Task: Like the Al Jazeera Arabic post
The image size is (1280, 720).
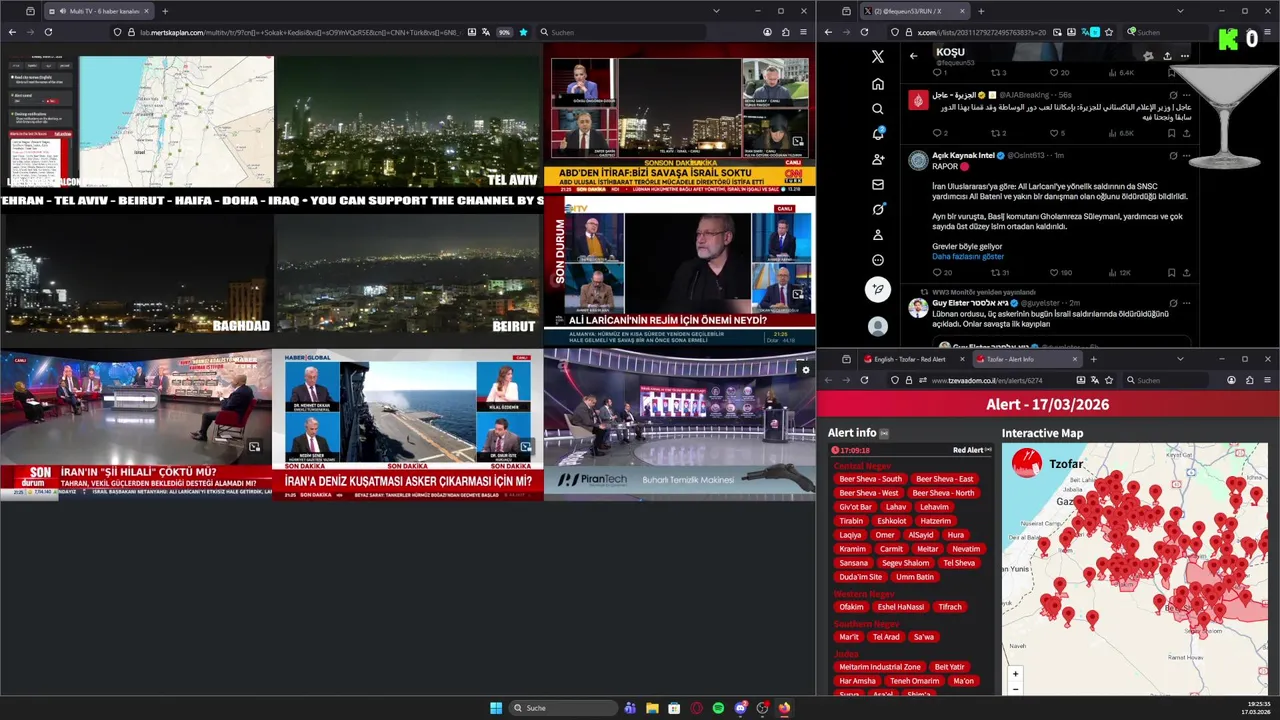Action: 1053,133
